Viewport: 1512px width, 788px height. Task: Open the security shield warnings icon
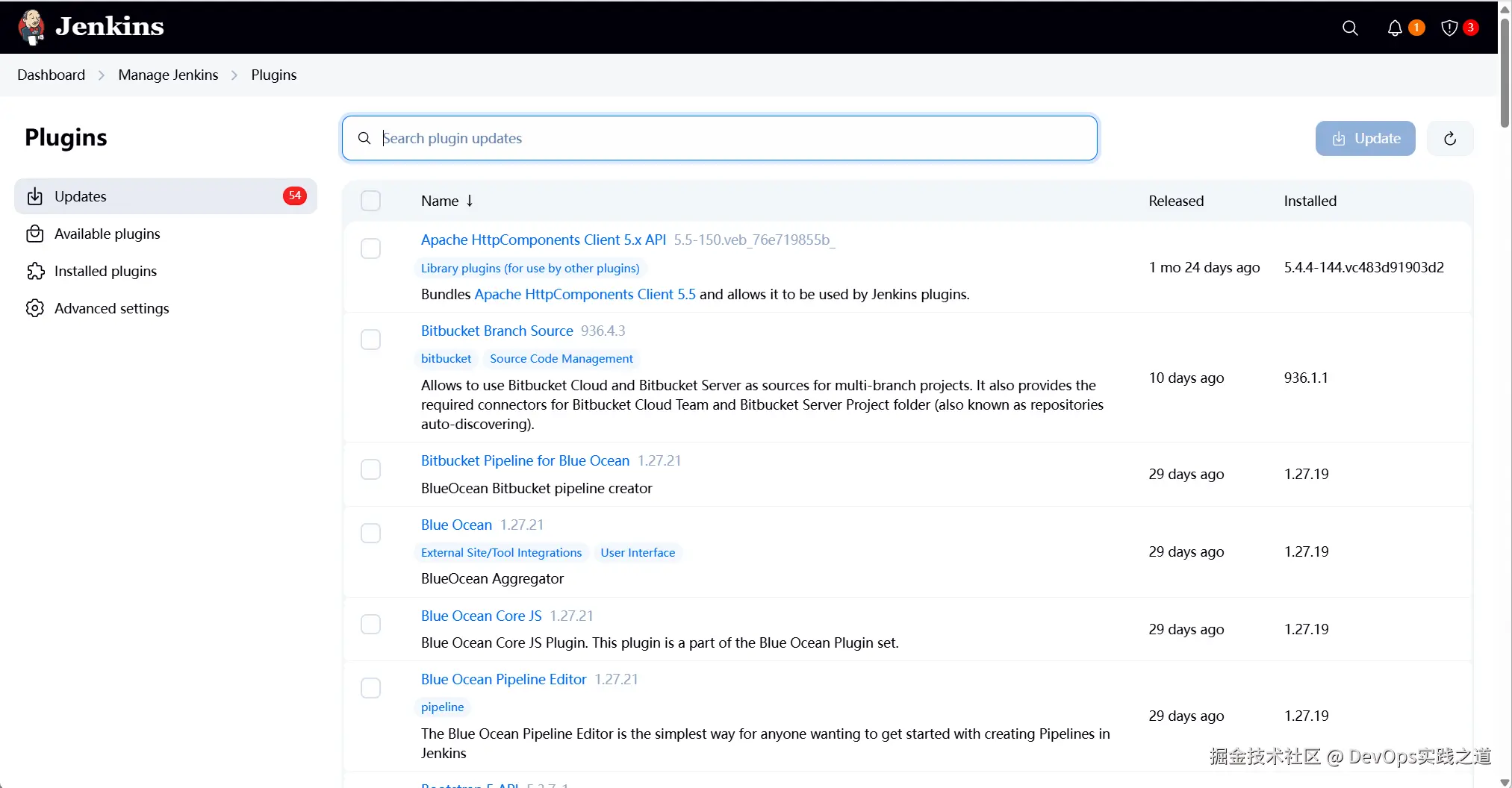1449,28
